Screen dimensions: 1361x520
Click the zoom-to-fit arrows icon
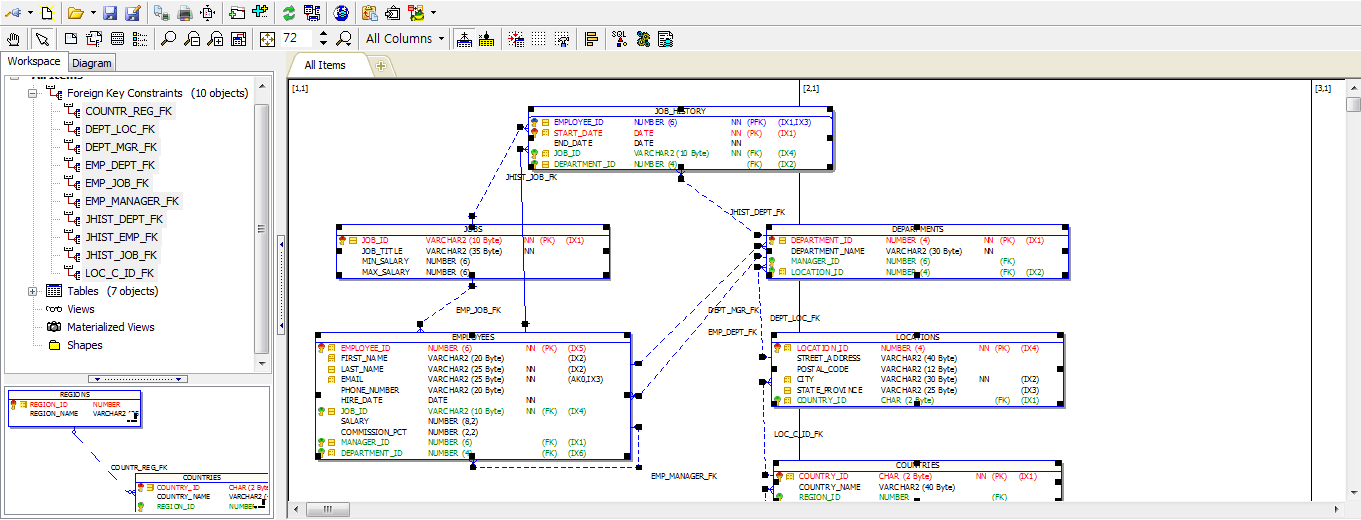(x=267, y=39)
